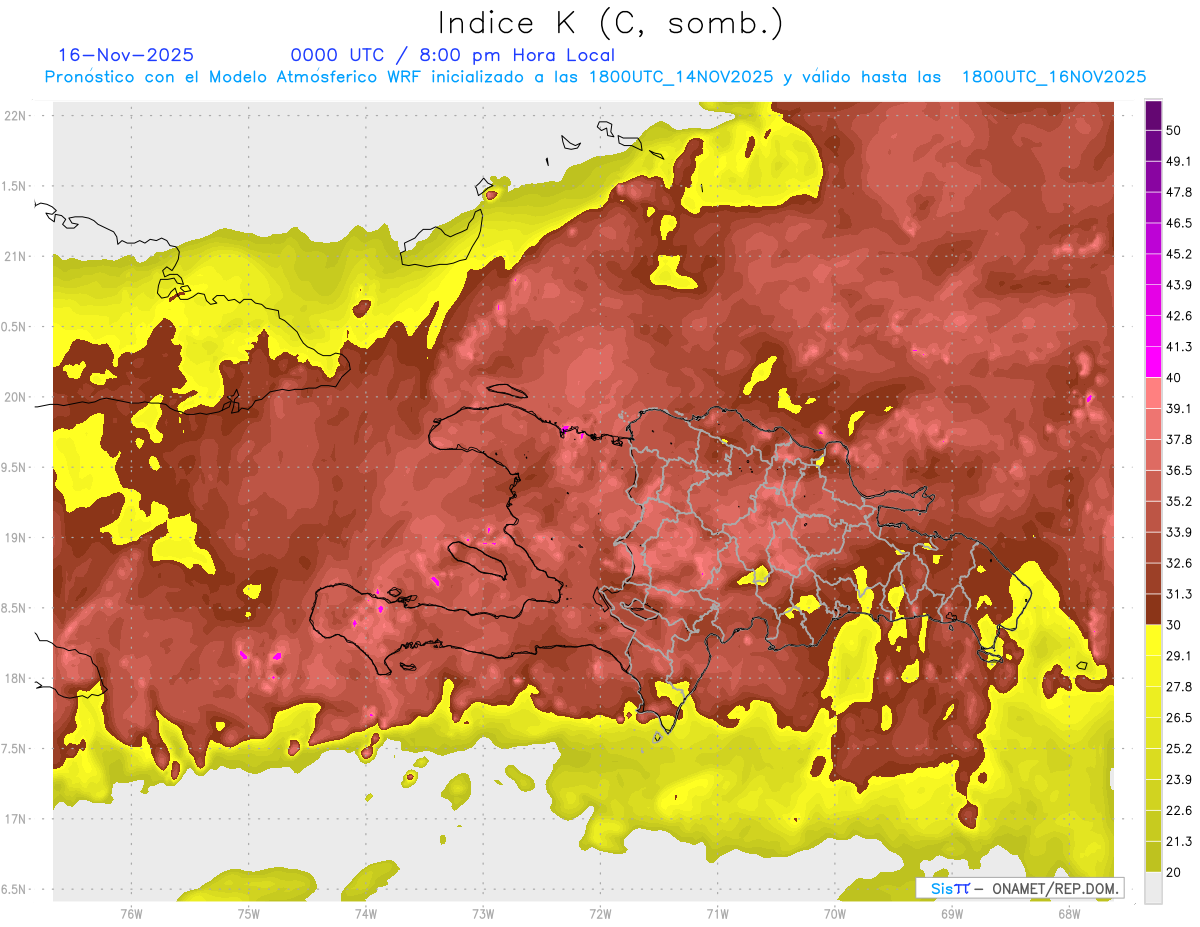Click the colorbar value '22.6'
The width and height of the screenshot is (1200, 927).
[x=1179, y=811]
